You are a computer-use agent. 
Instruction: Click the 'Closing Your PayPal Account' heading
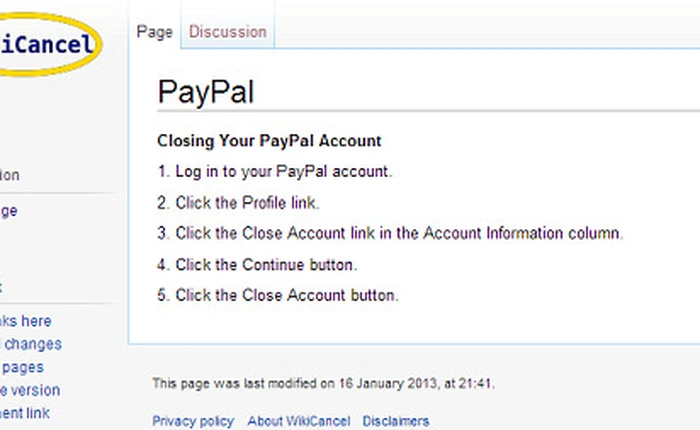[x=269, y=141]
